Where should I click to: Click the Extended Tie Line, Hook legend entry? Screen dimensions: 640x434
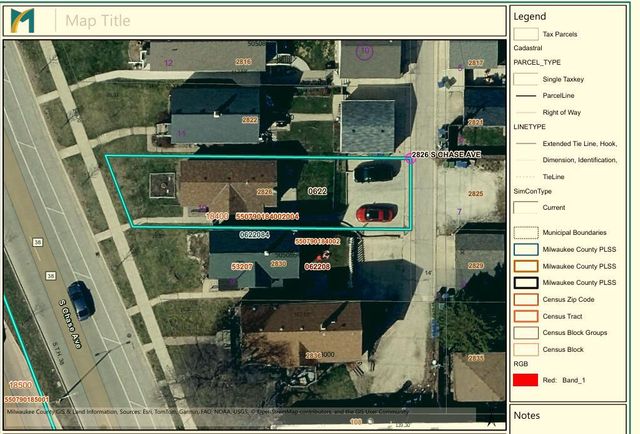(580, 144)
